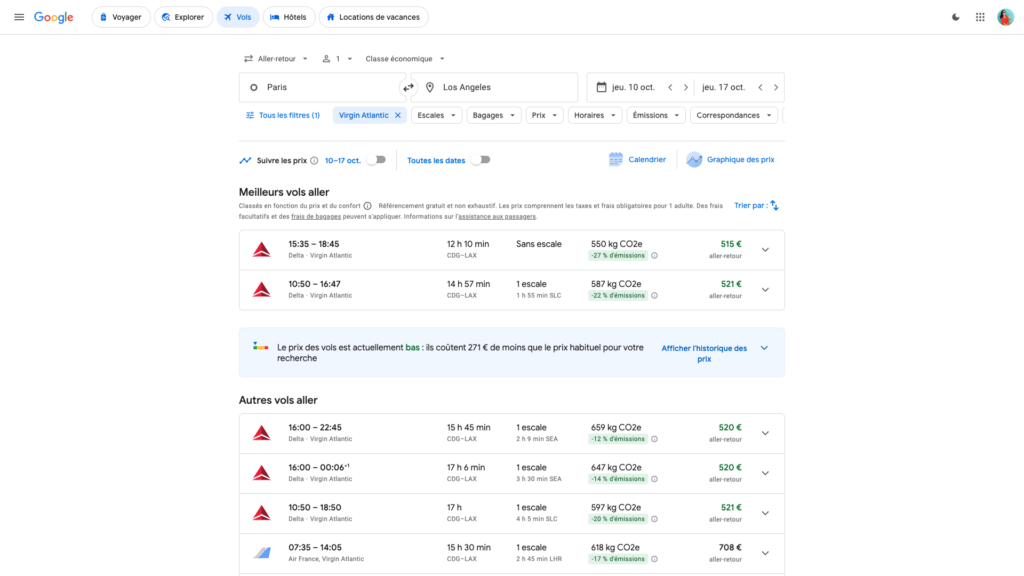Viewport: 1024px width, 576px height.
Task: Toggle dark mode moon icon
Action: click(x=955, y=17)
